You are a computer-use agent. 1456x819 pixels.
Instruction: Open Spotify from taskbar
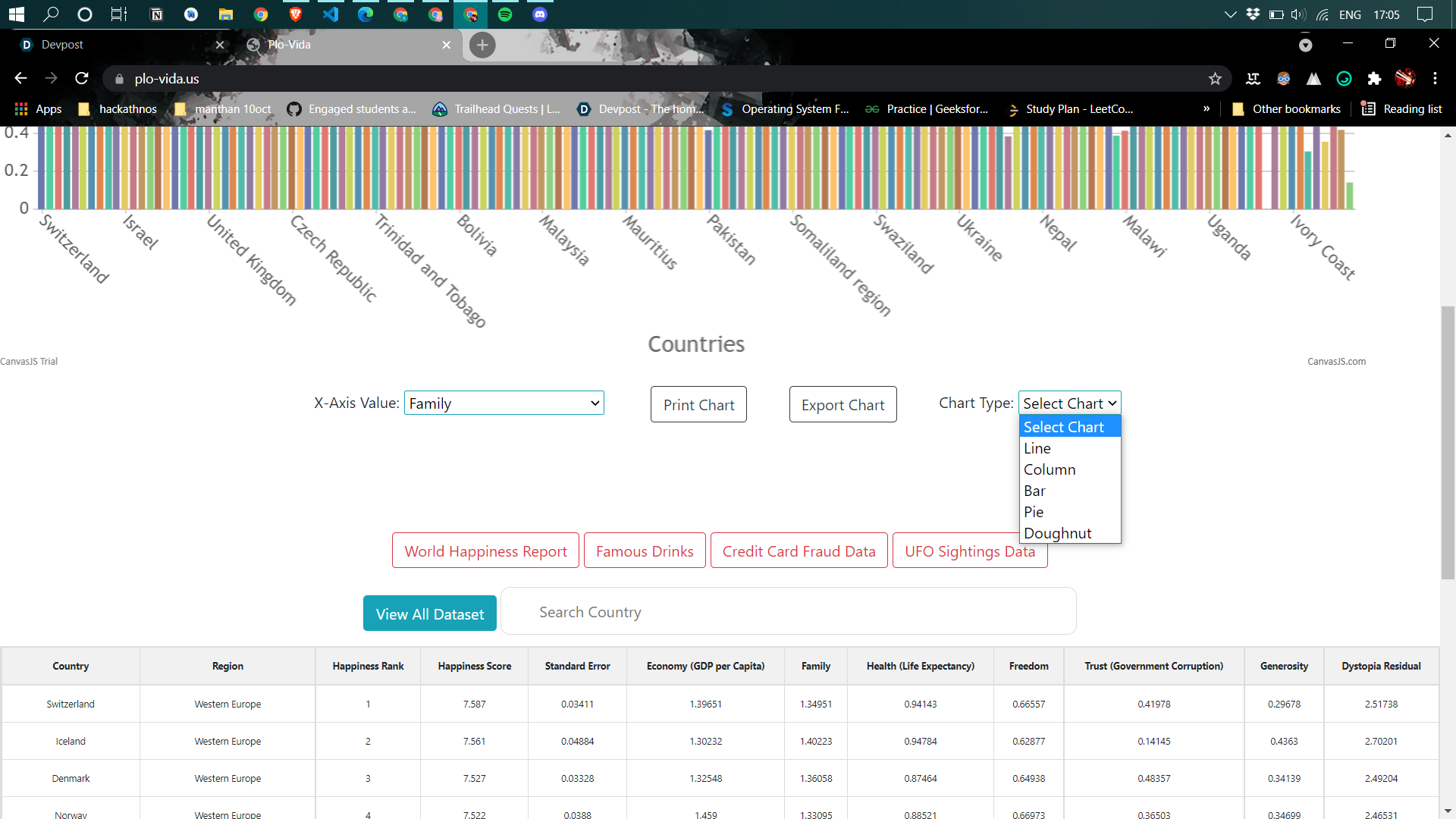[505, 14]
